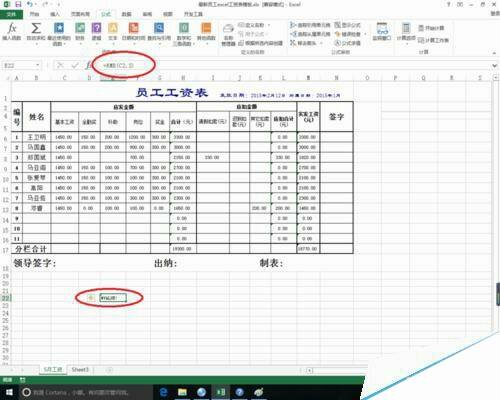
Task: Click Trace Precedents button
Action: pyautogui.click(x=310, y=25)
